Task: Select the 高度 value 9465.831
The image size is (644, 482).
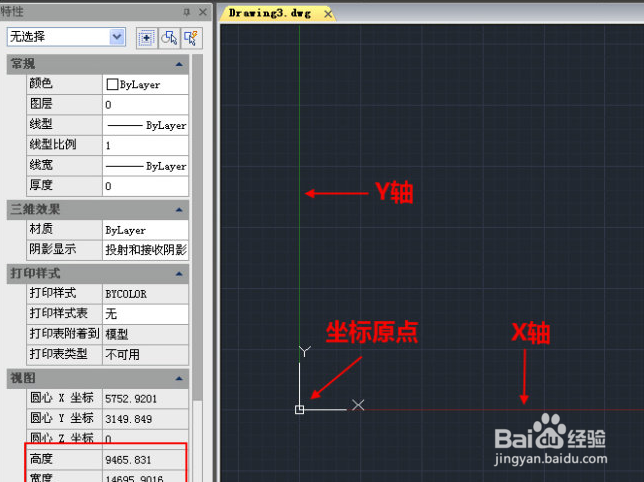Action: click(145, 459)
